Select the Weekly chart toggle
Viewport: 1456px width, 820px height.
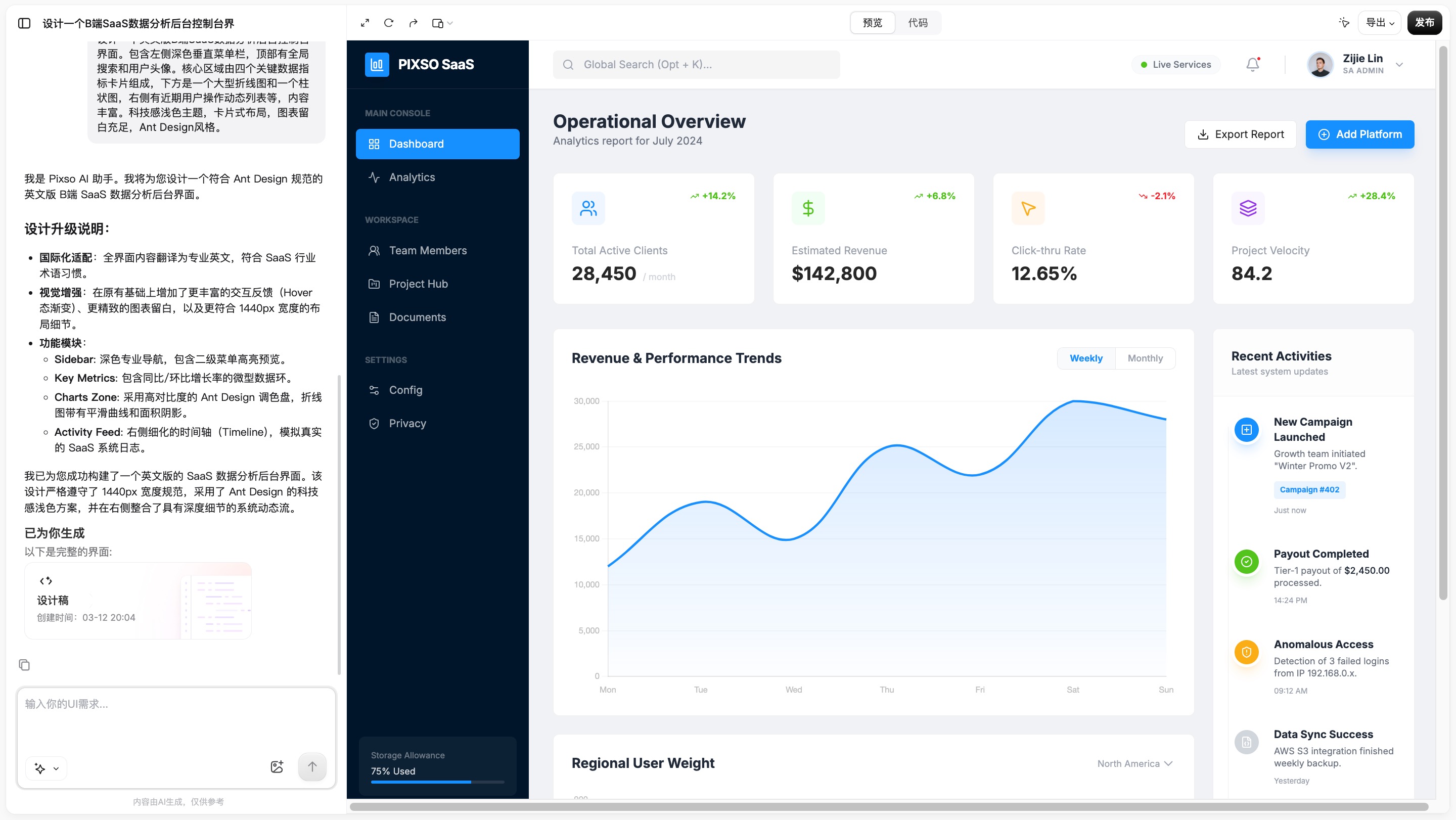point(1086,358)
